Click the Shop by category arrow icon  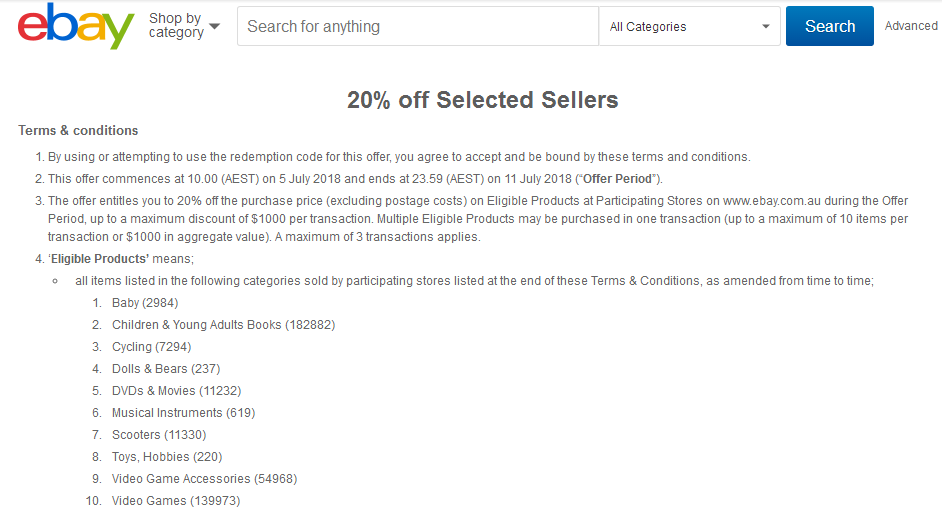(214, 26)
